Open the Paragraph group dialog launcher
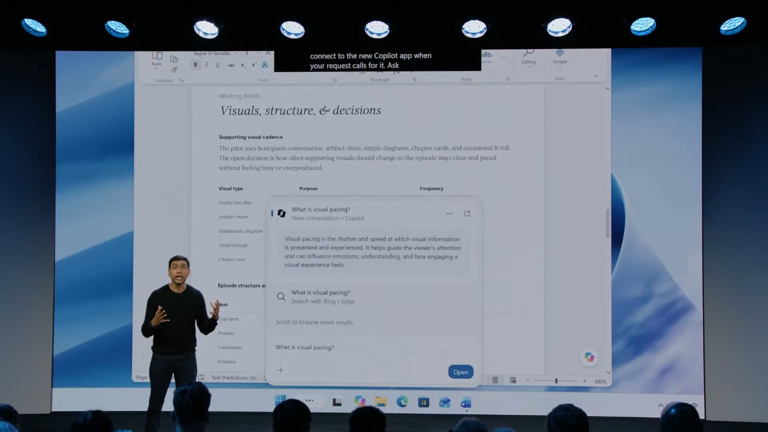This screenshot has height=432, width=768. (x=414, y=79)
